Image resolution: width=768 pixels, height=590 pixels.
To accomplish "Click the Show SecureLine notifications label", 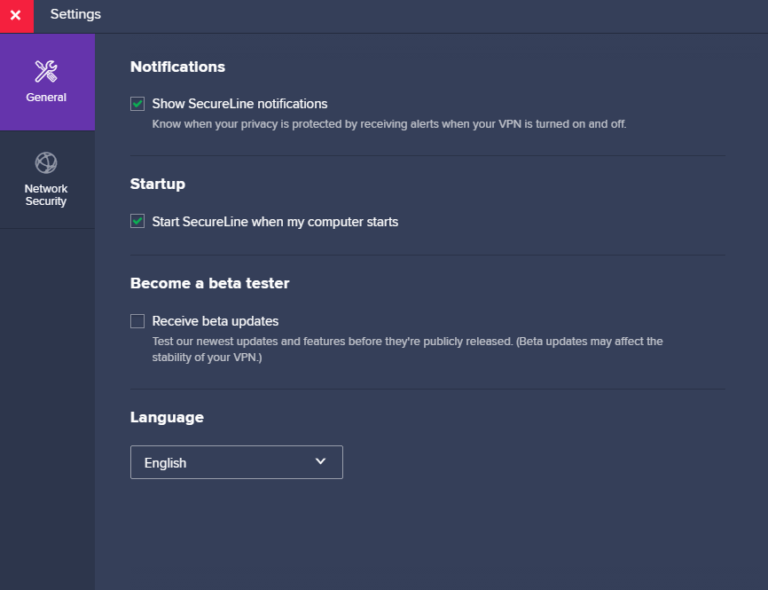I will [x=240, y=104].
